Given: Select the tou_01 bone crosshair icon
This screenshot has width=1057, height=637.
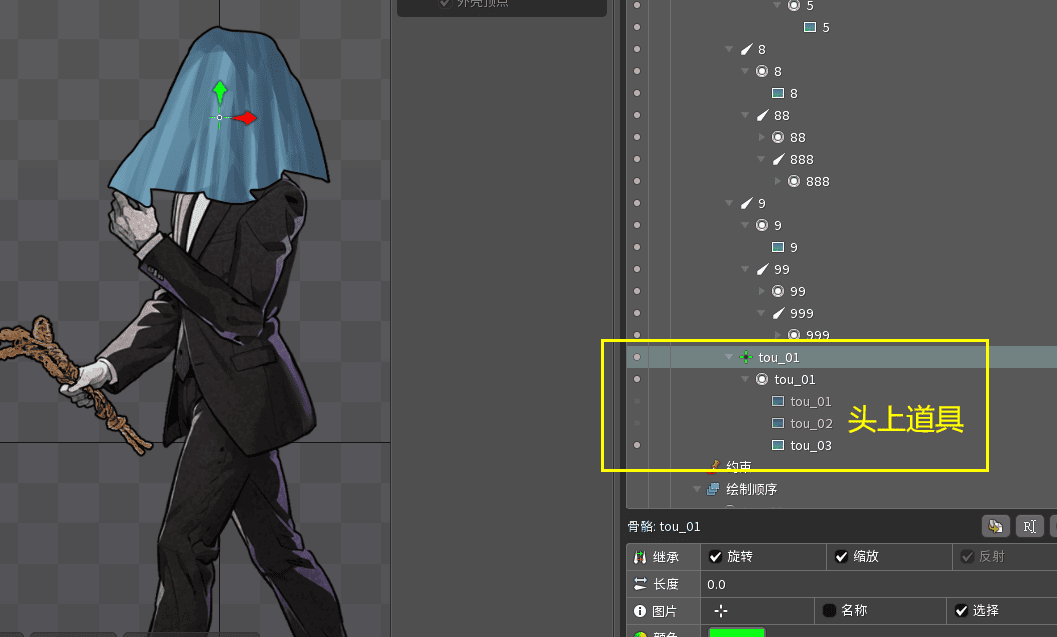Looking at the screenshot, I should (745, 357).
